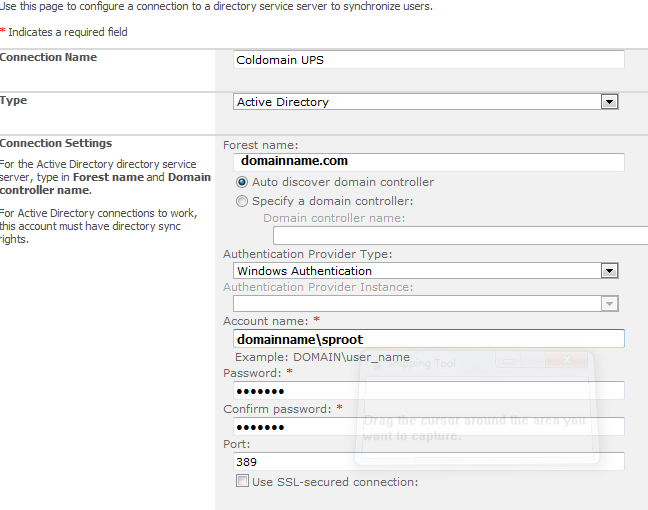Screen dimensions: 648x510
Task: Open the Type dropdown arrow
Action: pyautogui.click(x=609, y=102)
